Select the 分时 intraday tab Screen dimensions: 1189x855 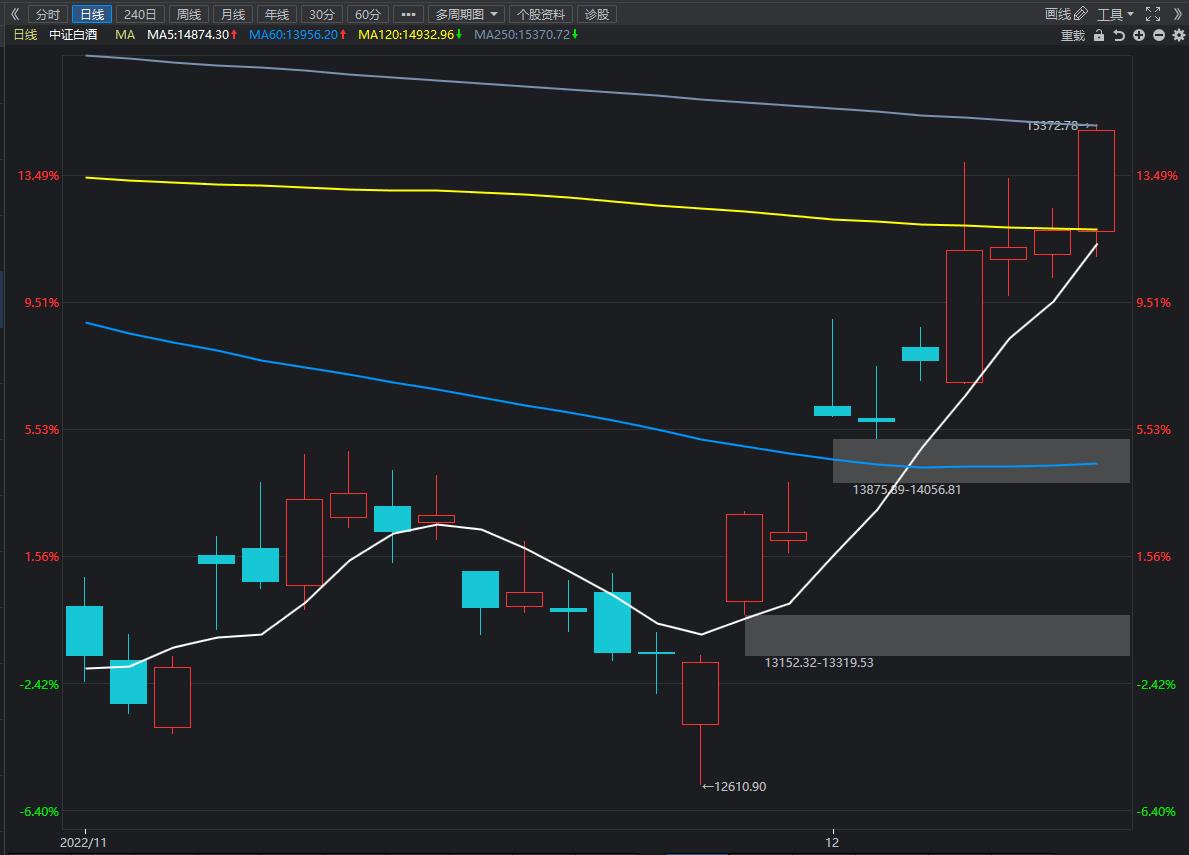click(x=47, y=14)
